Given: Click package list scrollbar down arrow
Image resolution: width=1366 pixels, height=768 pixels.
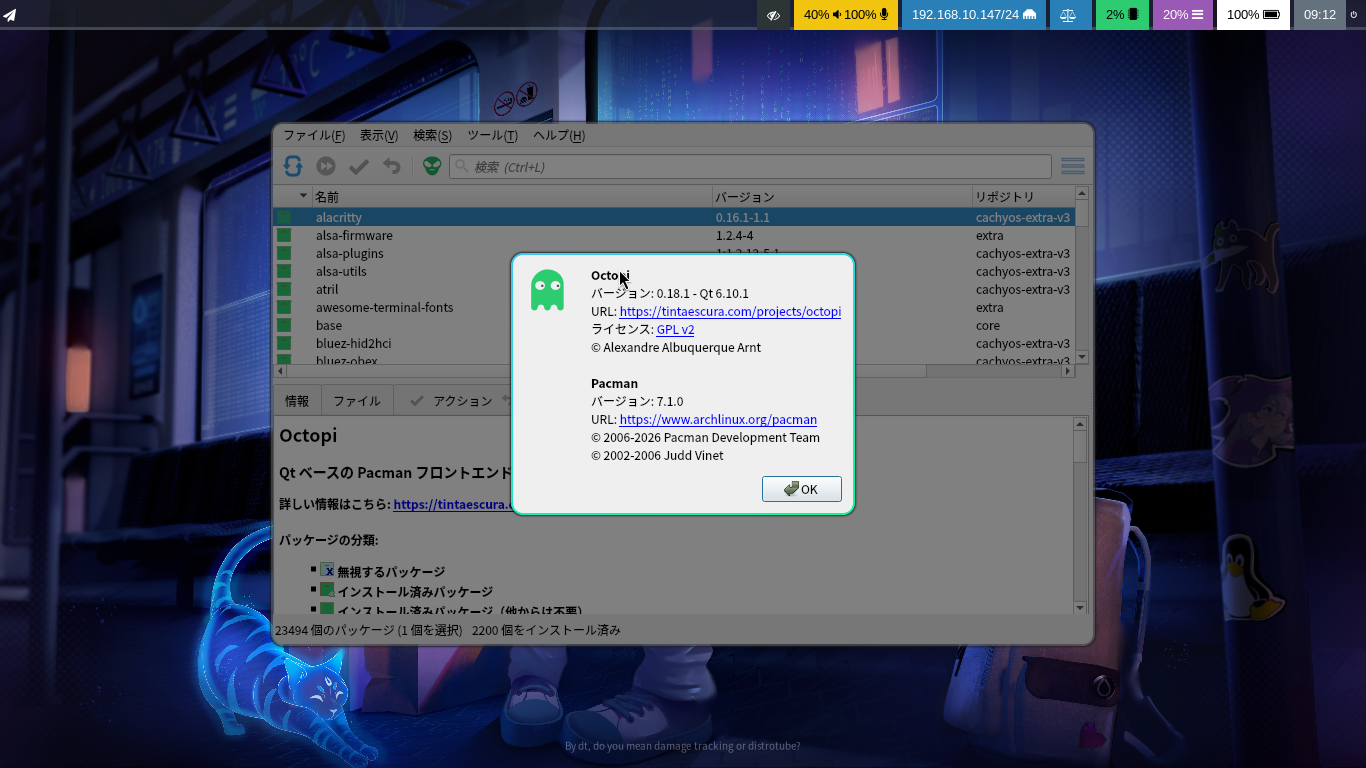Looking at the screenshot, I should (1081, 357).
